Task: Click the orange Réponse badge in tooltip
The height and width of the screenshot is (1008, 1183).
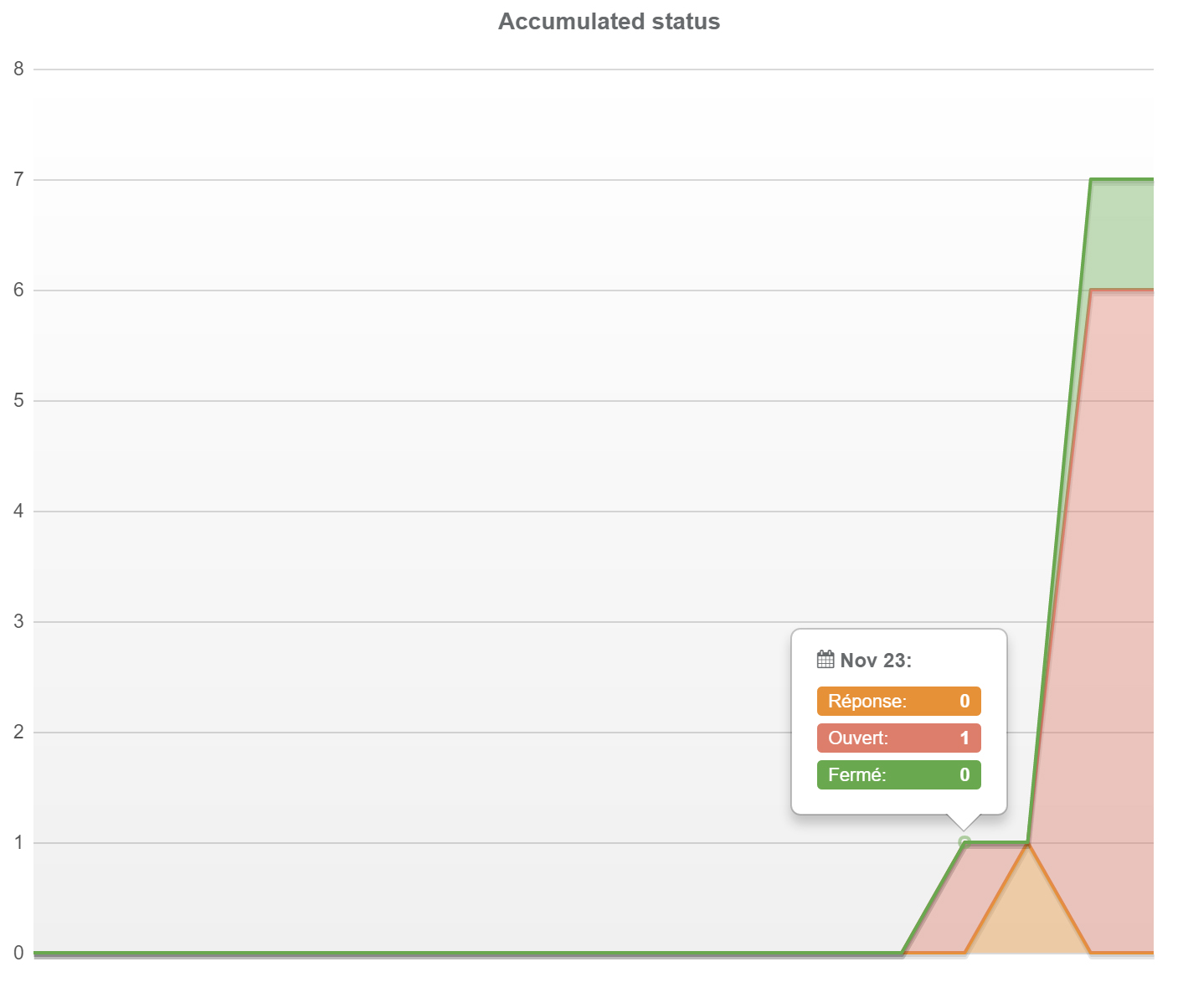Action: tap(898, 701)
